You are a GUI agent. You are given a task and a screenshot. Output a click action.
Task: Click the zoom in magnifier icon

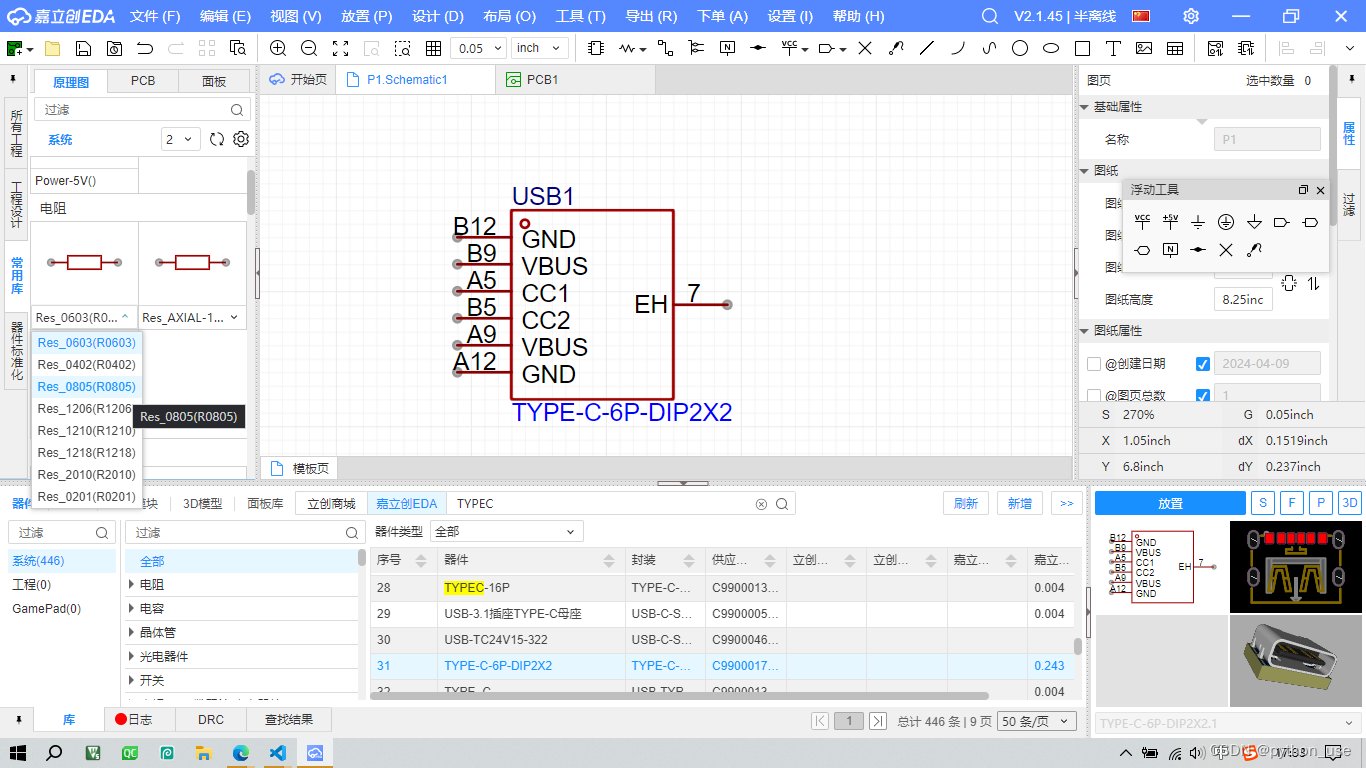point(278,48)
